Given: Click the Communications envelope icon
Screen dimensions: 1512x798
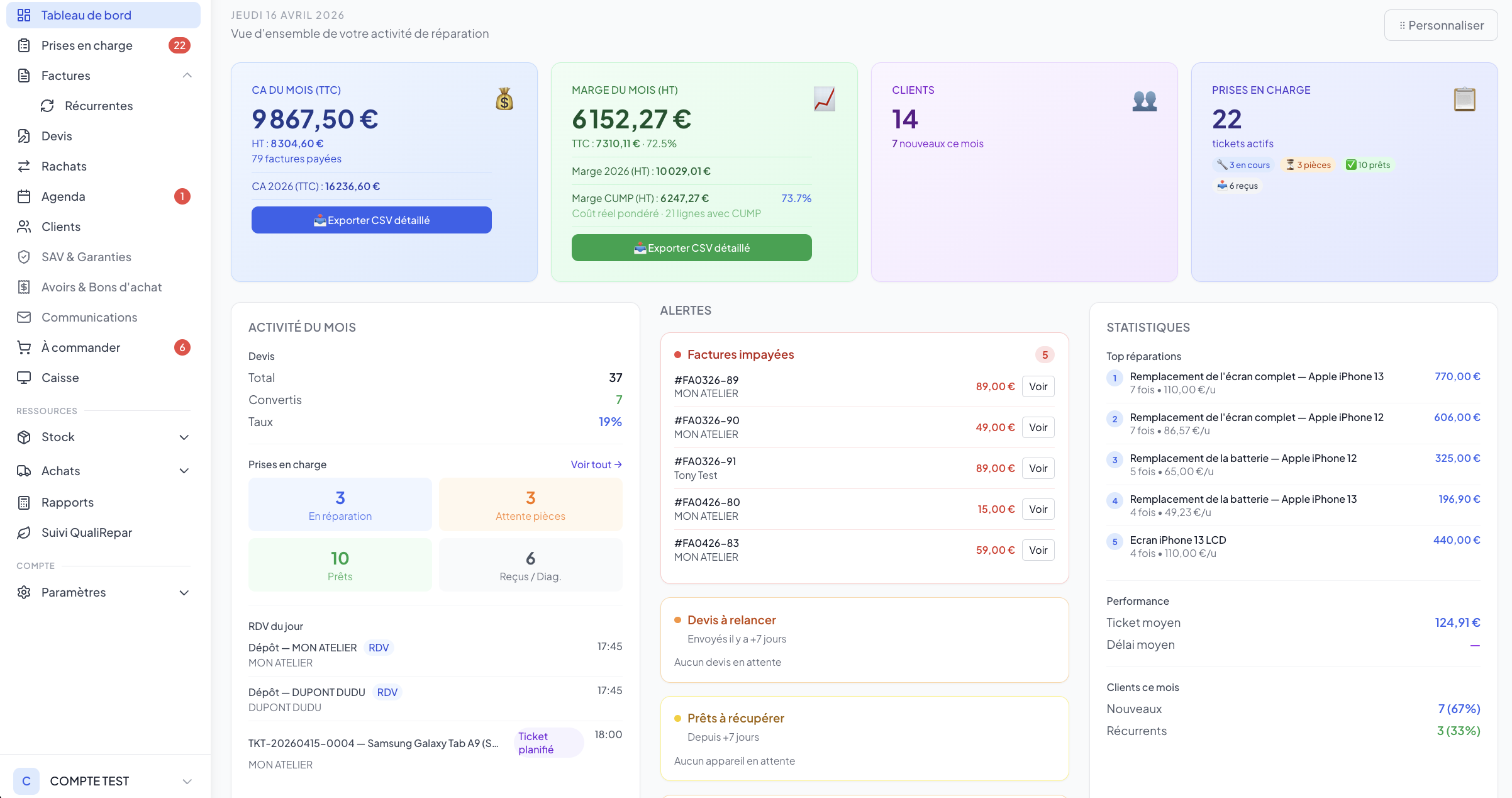Looking at the screenshot, I should tap(24, 317).
